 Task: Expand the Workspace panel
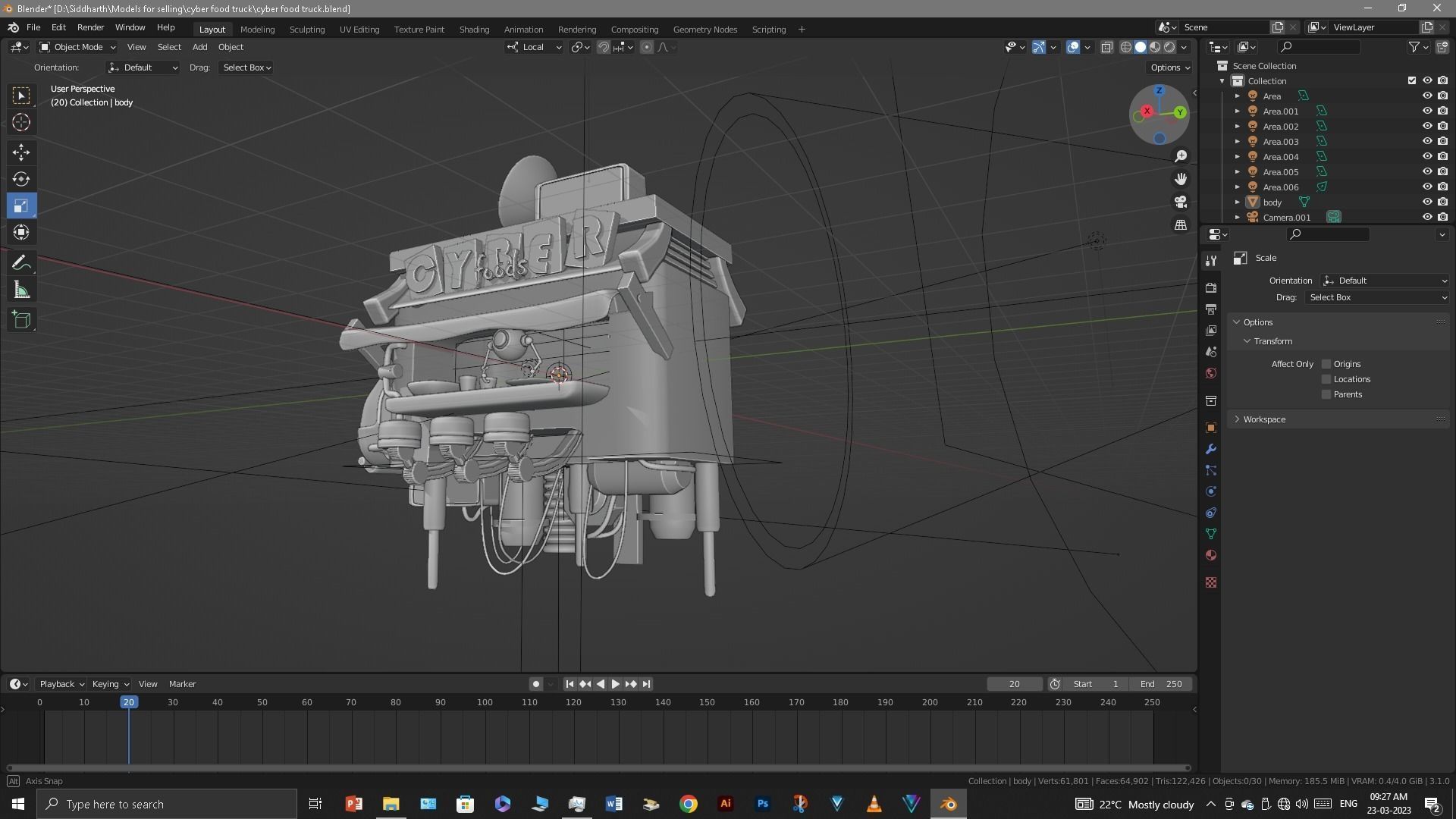click(x=1264, y=419)
